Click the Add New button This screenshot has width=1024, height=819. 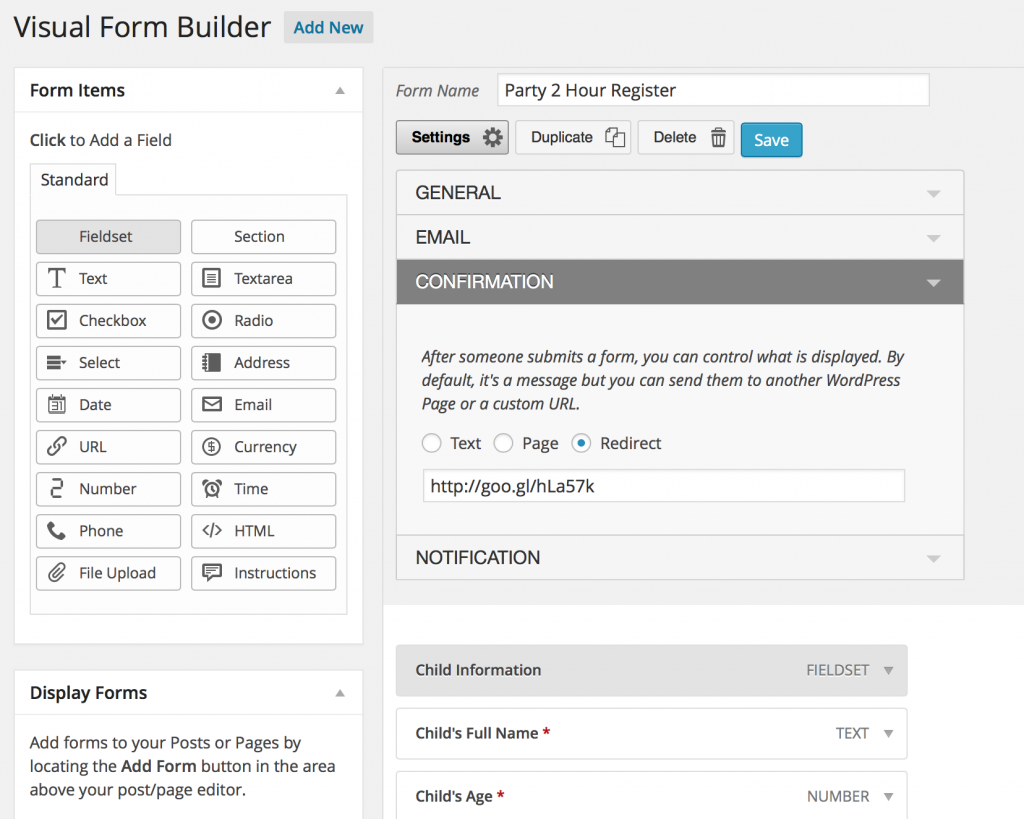[328, 28]
